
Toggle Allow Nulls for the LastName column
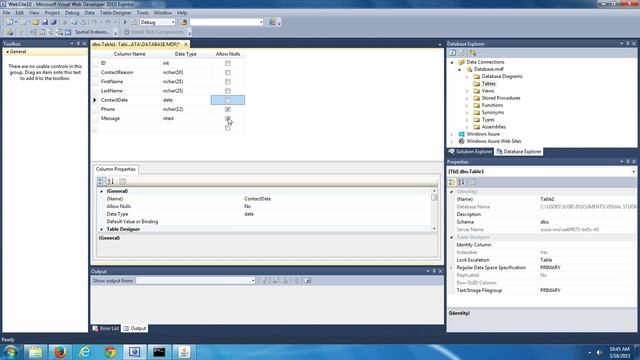(x=228, y=91)
